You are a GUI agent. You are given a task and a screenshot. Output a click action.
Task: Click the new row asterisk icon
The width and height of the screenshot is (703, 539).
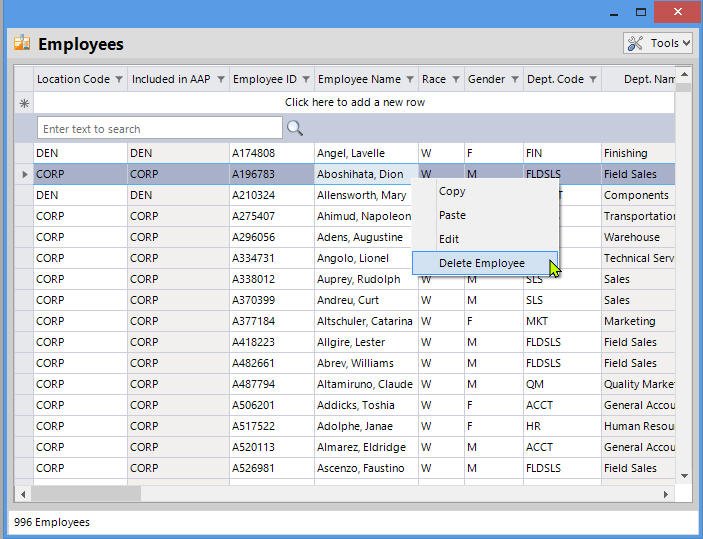tap(24, 103)
